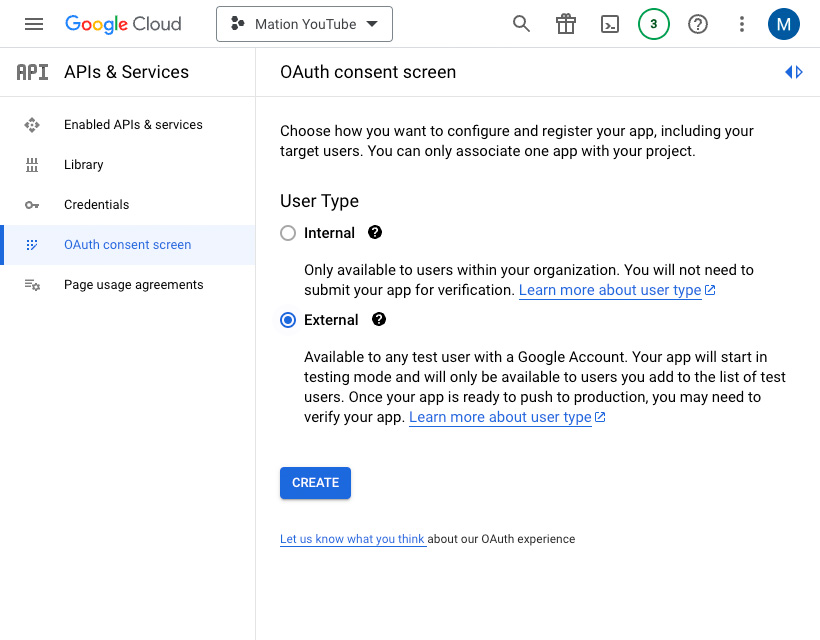The width and height of the screenshot is (820, 640).
Task: Click the search magnifier icon
Action: click(521, 24)
